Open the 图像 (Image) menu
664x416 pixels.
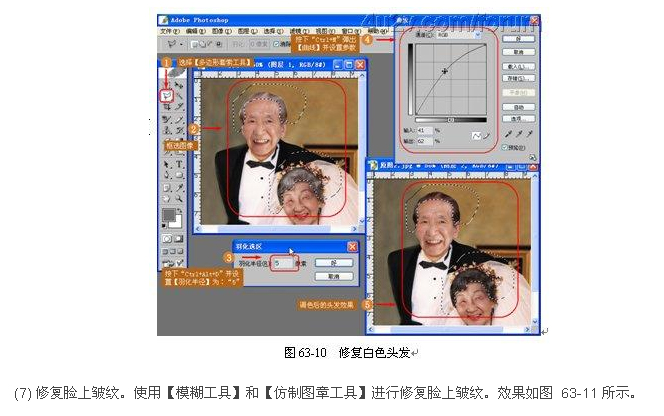pyautogui.click(x=222, y=31)
